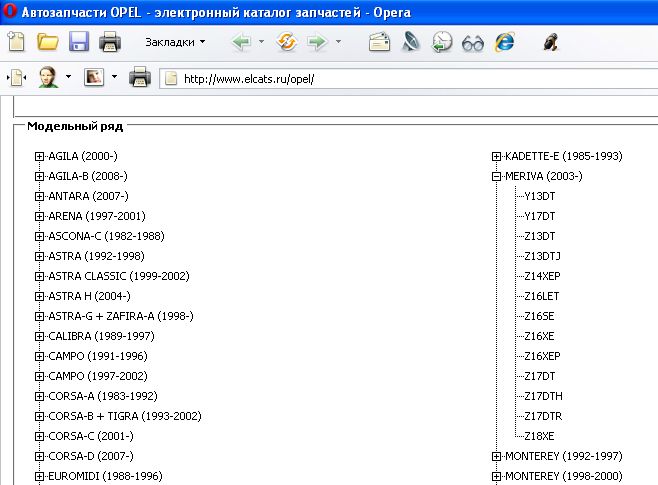Reload page with the orange refresh icon

pyautogui.click(x=287, y=42)
